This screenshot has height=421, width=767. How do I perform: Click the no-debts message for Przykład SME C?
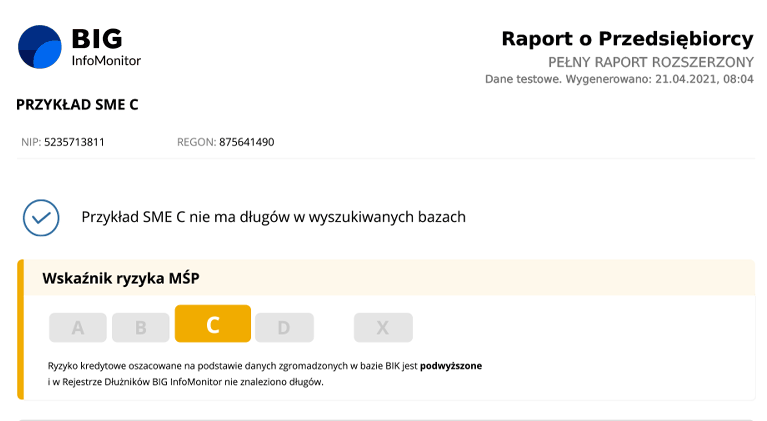[x=273, y=217]
